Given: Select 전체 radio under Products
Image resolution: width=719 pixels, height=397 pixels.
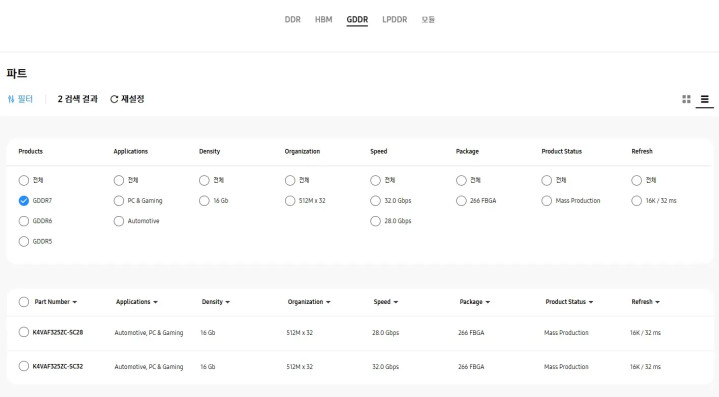Looking at the screenshot, I should (x=24, y=180).
